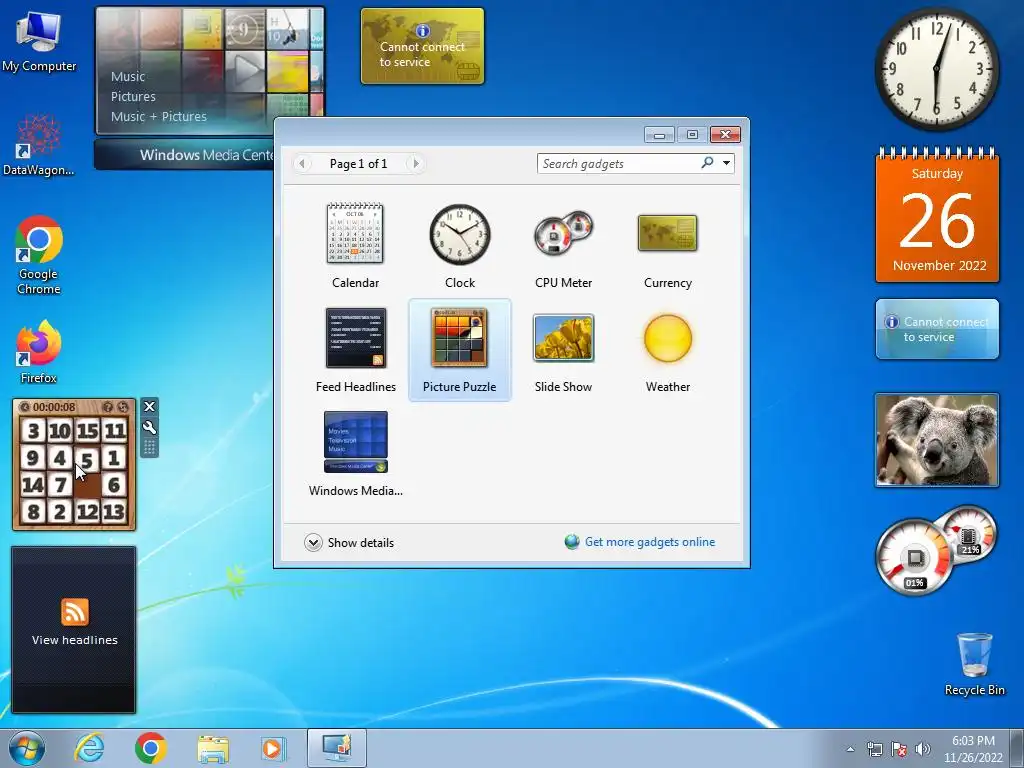Select the DataWagon desktop shortcut
1024x768 pixels.
click(39, 145)
